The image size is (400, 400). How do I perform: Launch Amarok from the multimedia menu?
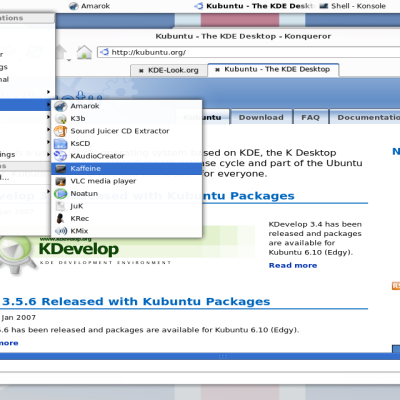[x=127, y=106]
